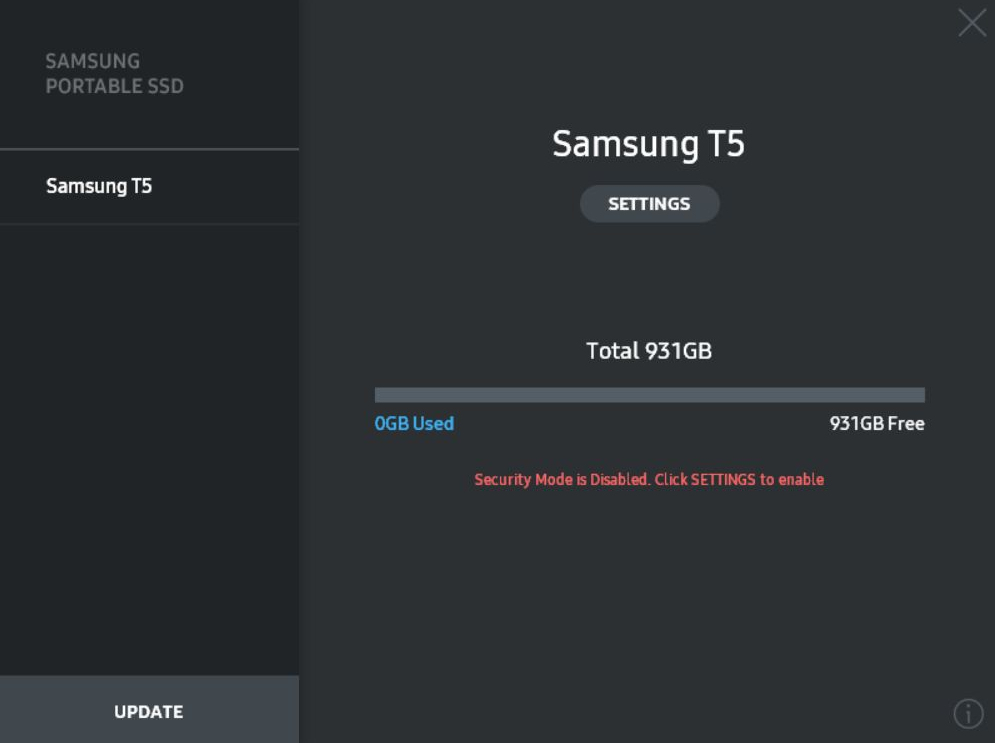Open SETTINGS for Samsung T5
This screenshot has width=995, height=743.
(x=649, y=204)
